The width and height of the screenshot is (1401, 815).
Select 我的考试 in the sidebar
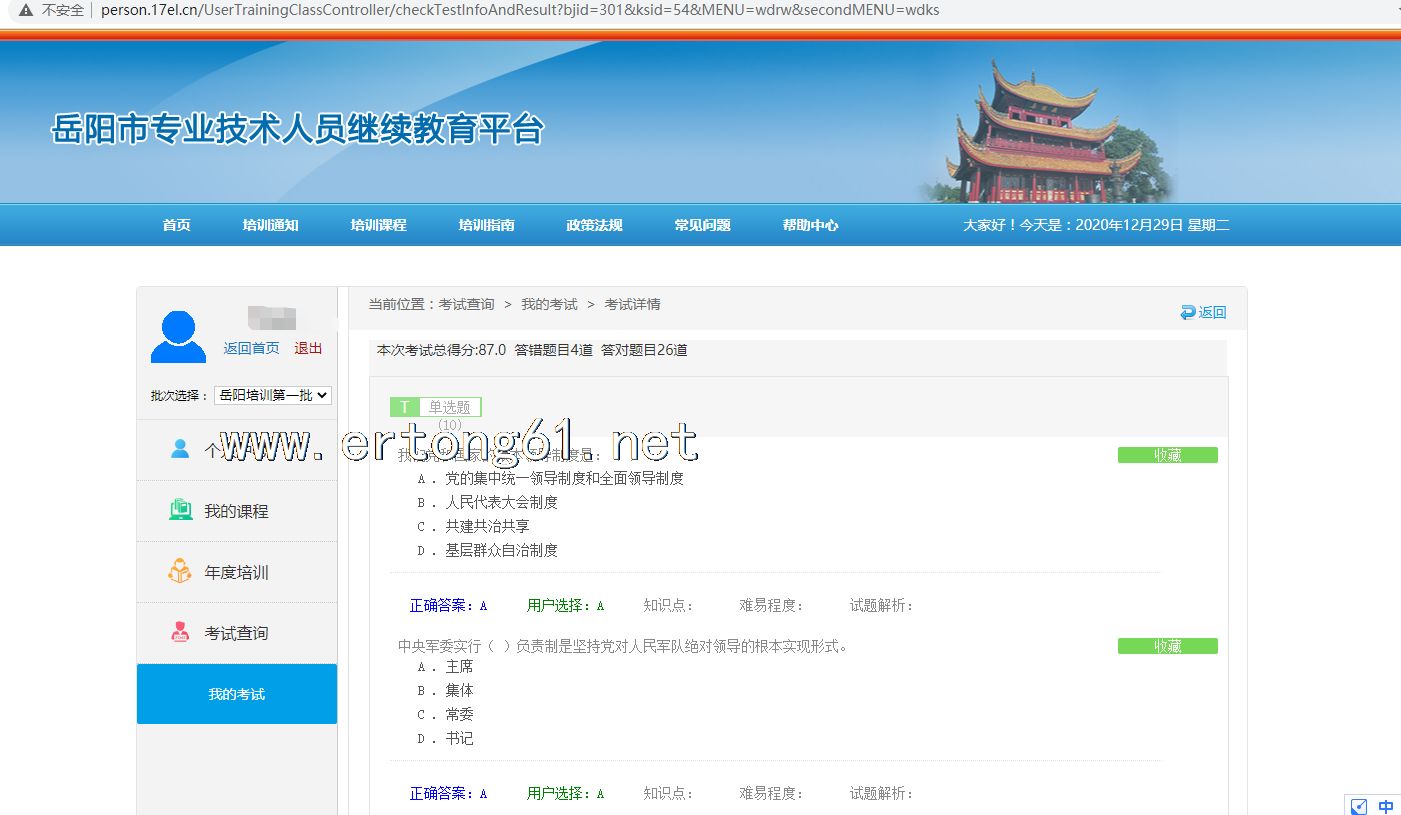point(237,694)
